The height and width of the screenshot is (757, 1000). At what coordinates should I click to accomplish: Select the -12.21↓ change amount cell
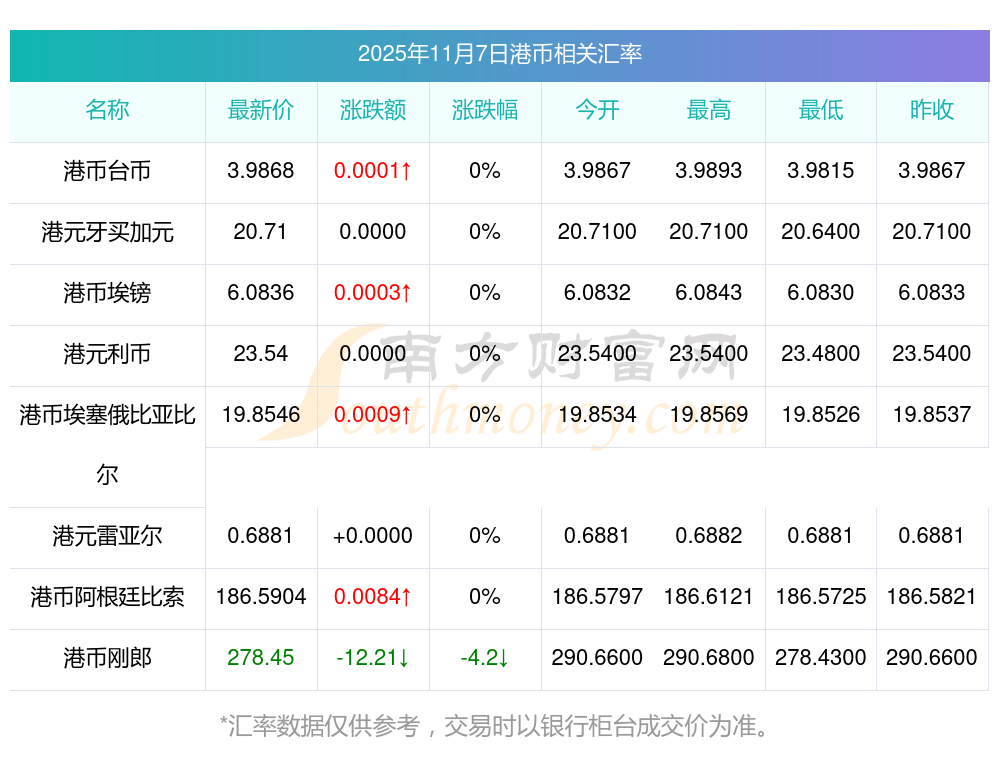coord(373,658)
